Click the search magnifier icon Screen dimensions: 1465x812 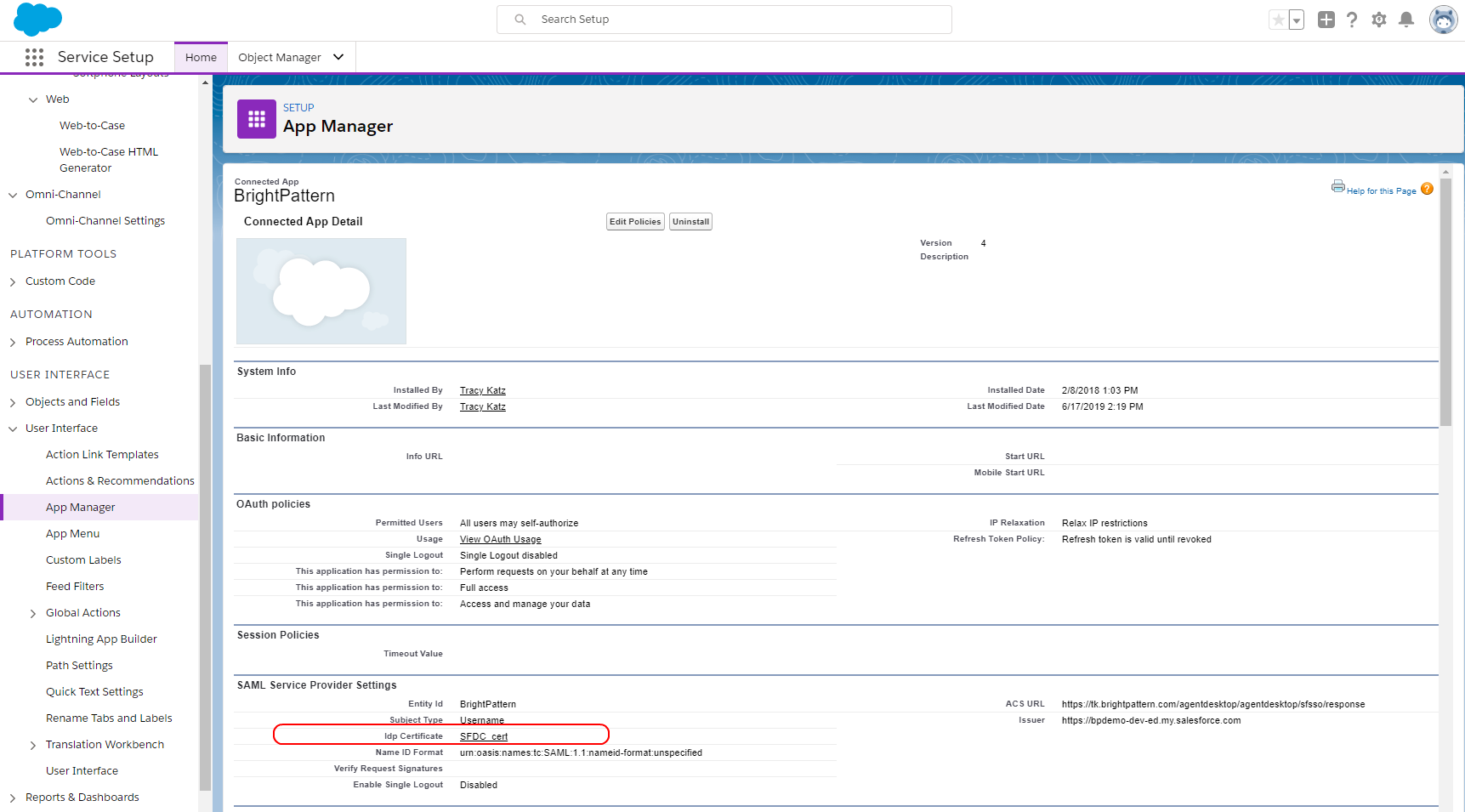[x=520, y=20]
